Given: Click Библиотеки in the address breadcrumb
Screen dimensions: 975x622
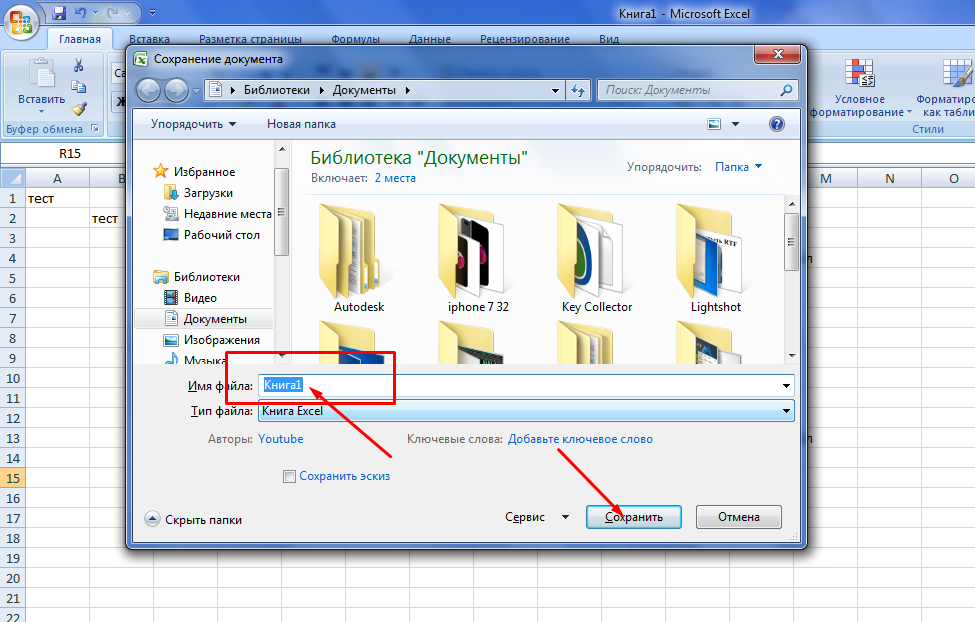Looking at the screenshot, I should pos(277,90).
